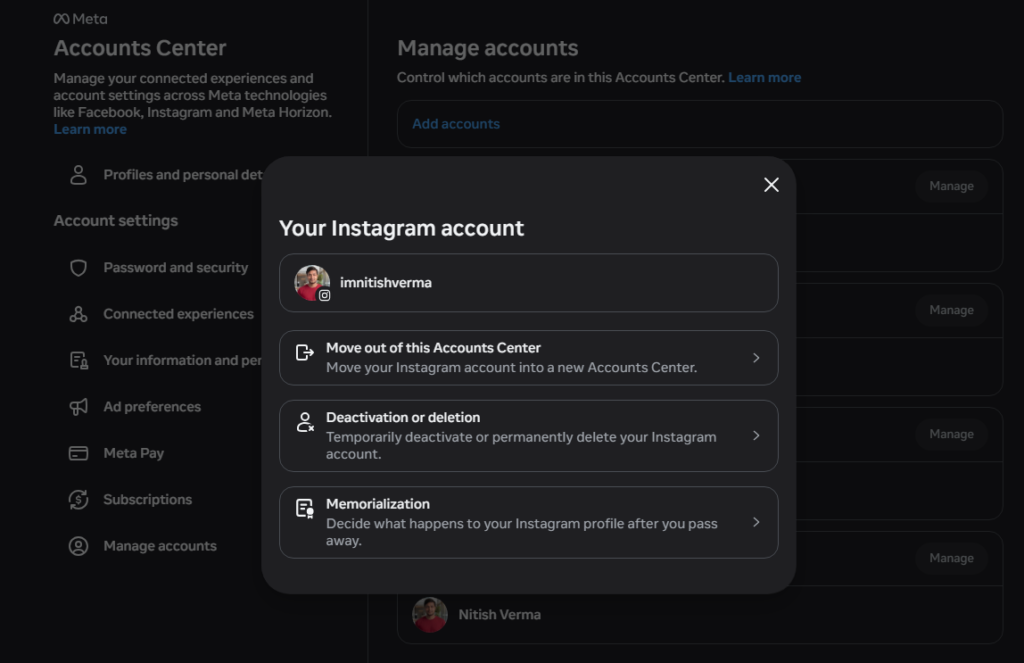The image size is (1024, 663).
Task: Click the Meta Pay card icon
Action: tap(78, 453)
